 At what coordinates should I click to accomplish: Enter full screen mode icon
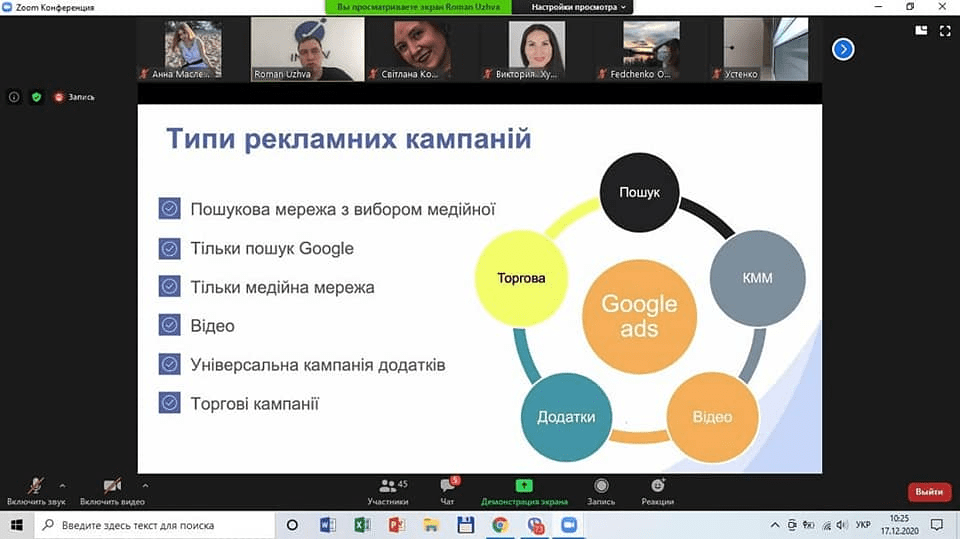(x=945, y=31)
